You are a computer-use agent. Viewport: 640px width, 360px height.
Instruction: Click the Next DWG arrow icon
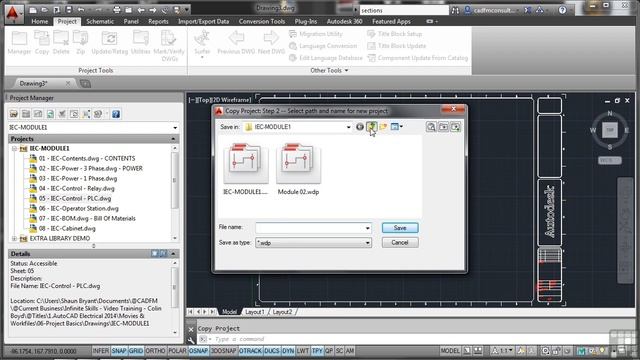pyautogui.click(x=271, y=43)
